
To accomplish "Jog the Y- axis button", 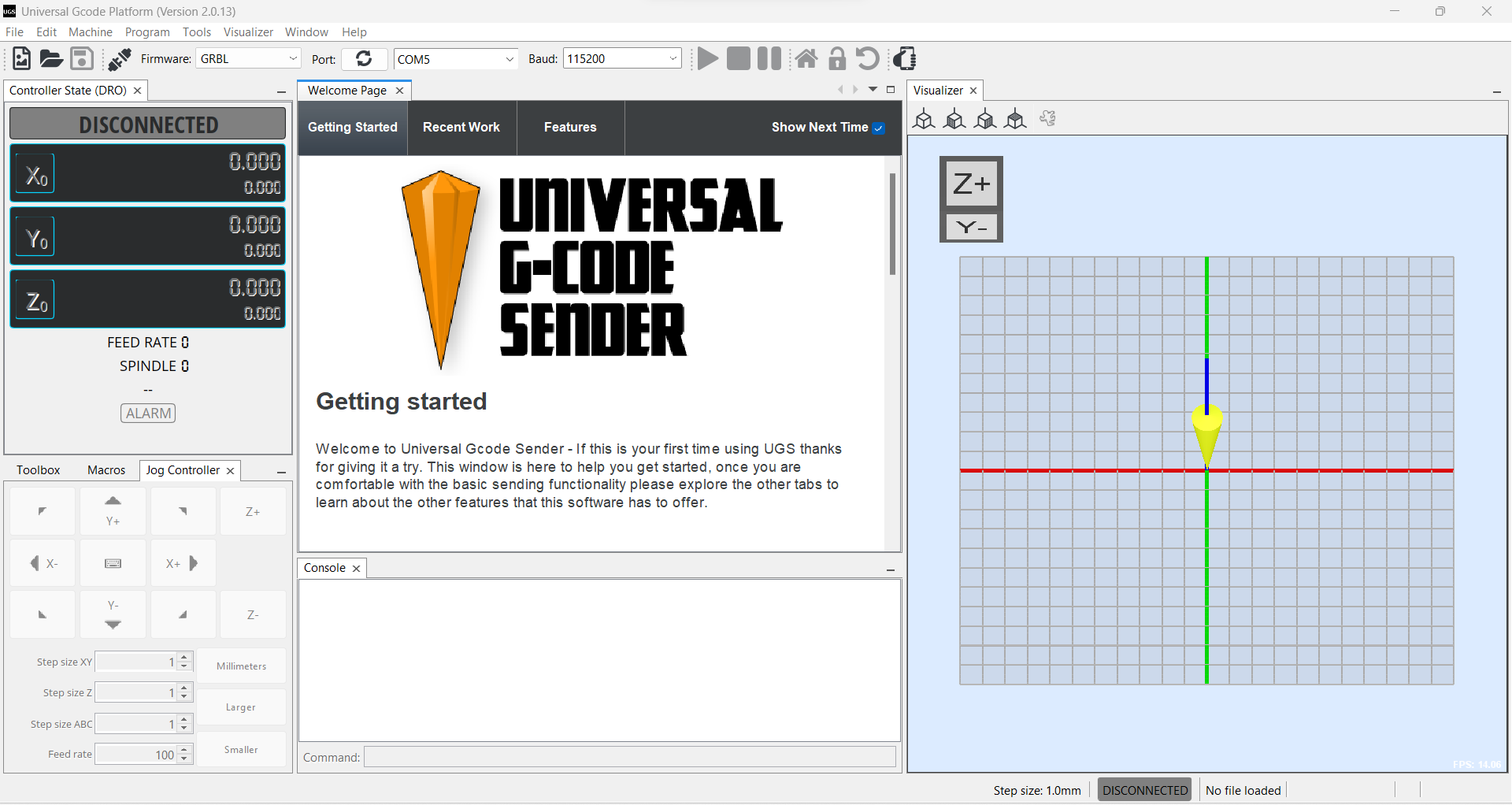I will pos(113,614).
